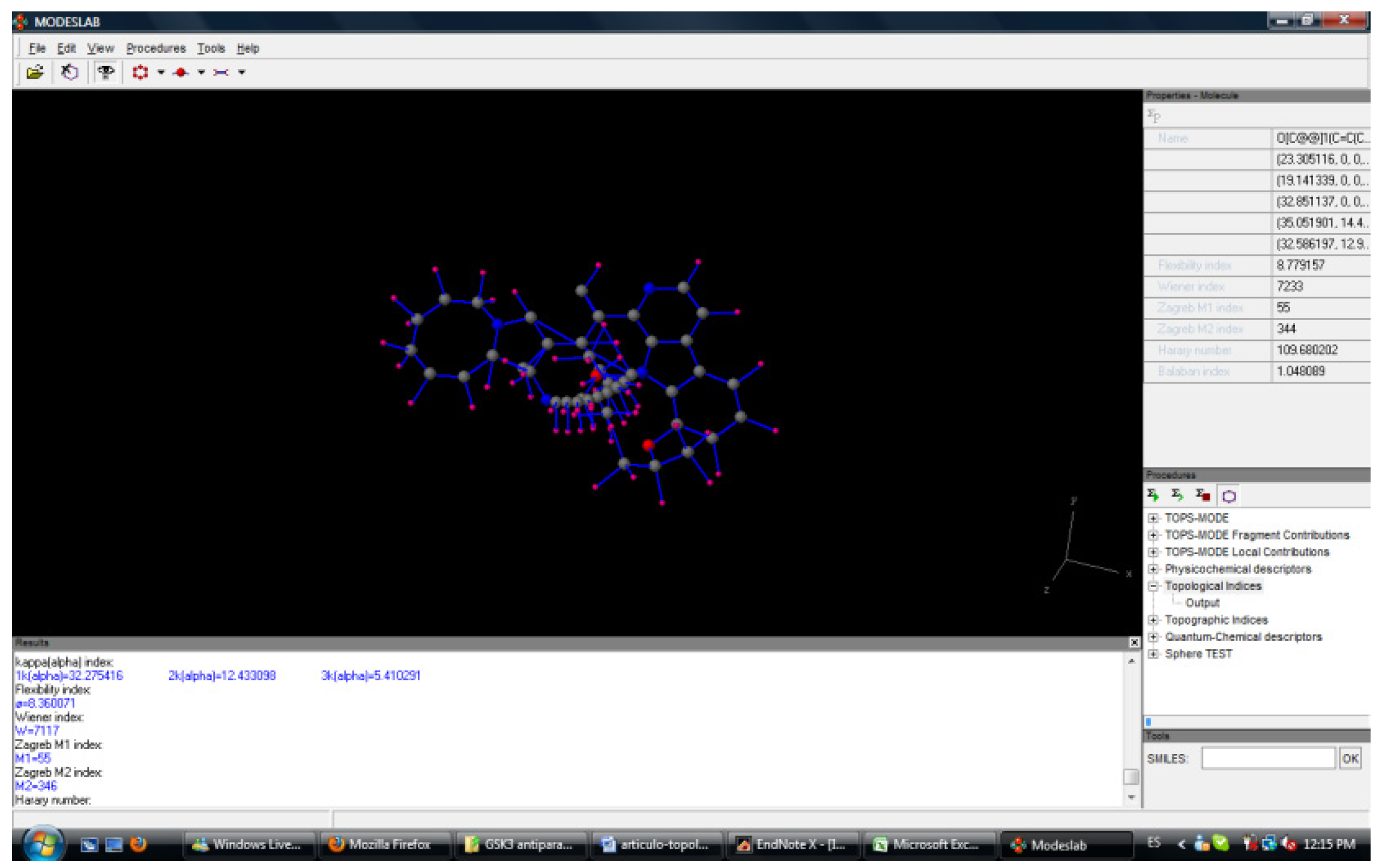
Task: Click the Flexibility index value 8.779157
Action: [1300, 265]
